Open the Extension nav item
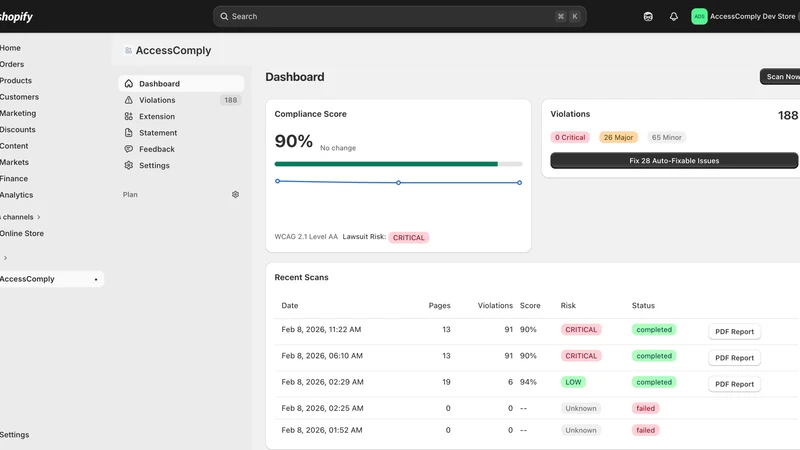This screenshot has height=450, width=800. (181, 116)
